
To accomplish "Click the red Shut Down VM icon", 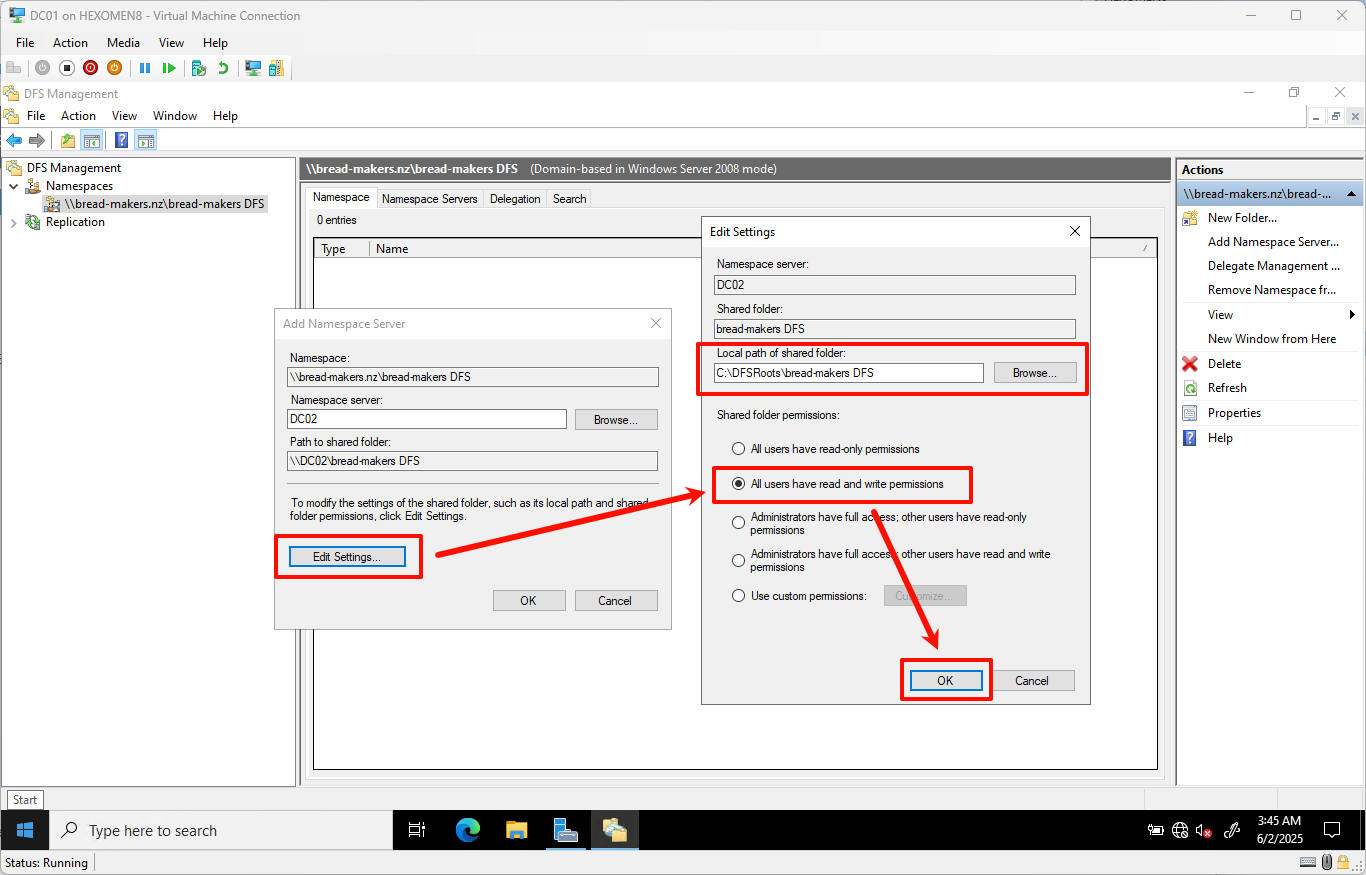I will point(90,68).
